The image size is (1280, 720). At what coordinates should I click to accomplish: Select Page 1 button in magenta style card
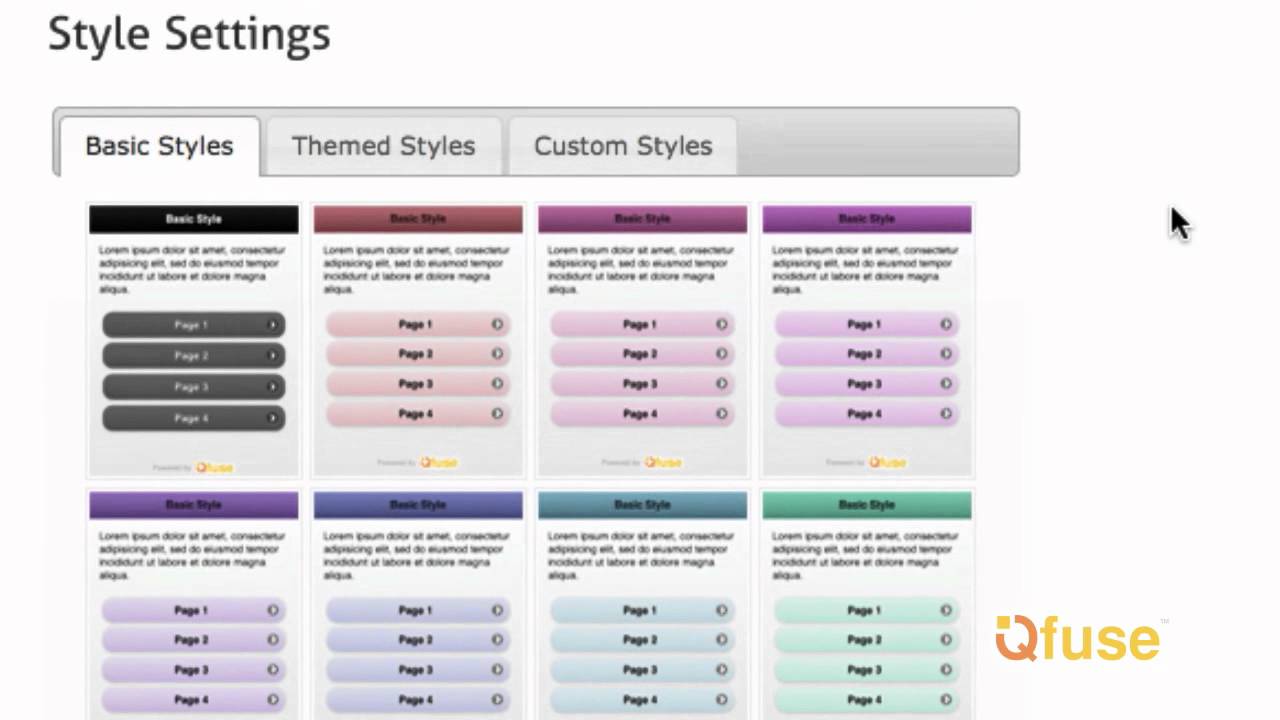pyautogui.click(x=642, y=324)
